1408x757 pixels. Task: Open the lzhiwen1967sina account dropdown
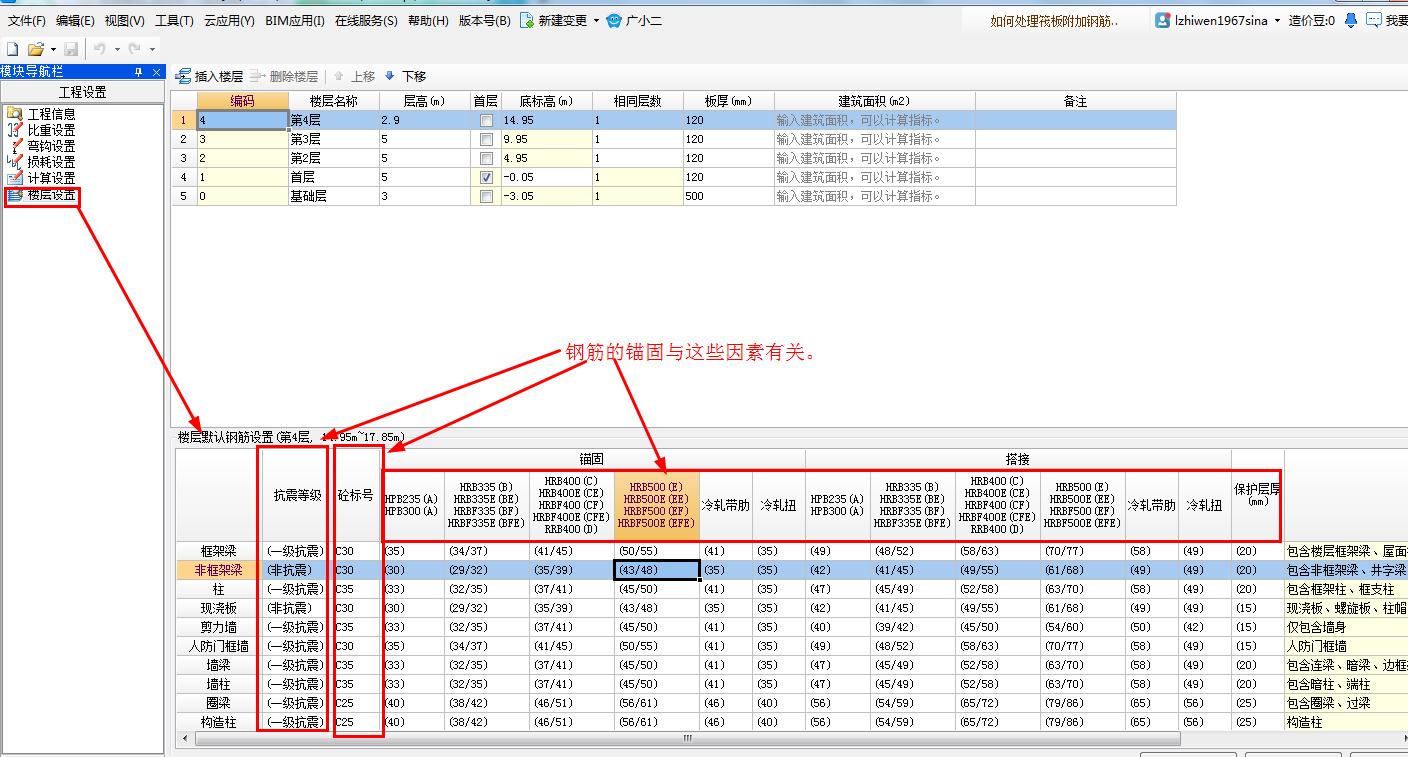tap(1277, 20)
